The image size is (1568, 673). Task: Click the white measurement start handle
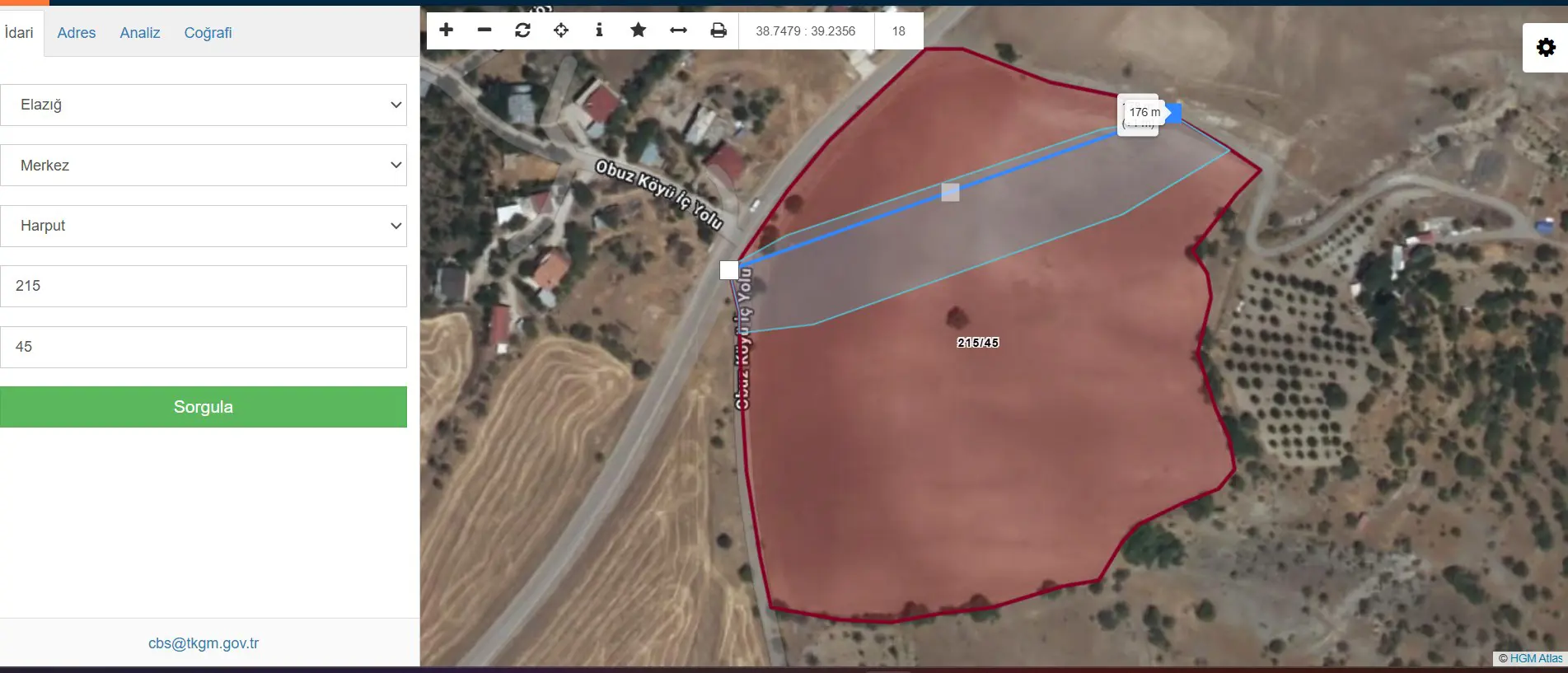pos(729,270)
